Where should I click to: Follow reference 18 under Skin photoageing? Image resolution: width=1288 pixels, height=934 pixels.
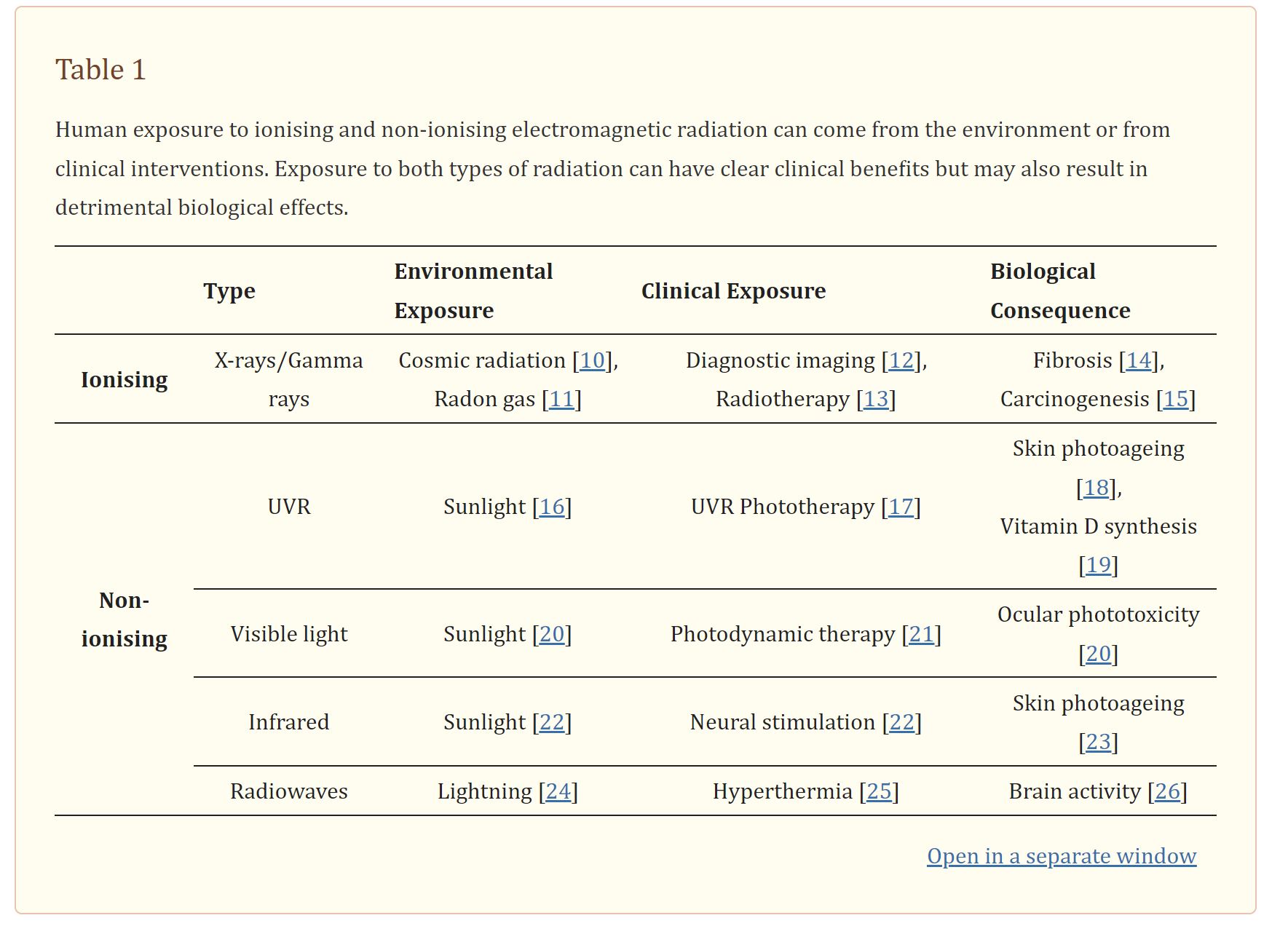tap(1096, 488)
